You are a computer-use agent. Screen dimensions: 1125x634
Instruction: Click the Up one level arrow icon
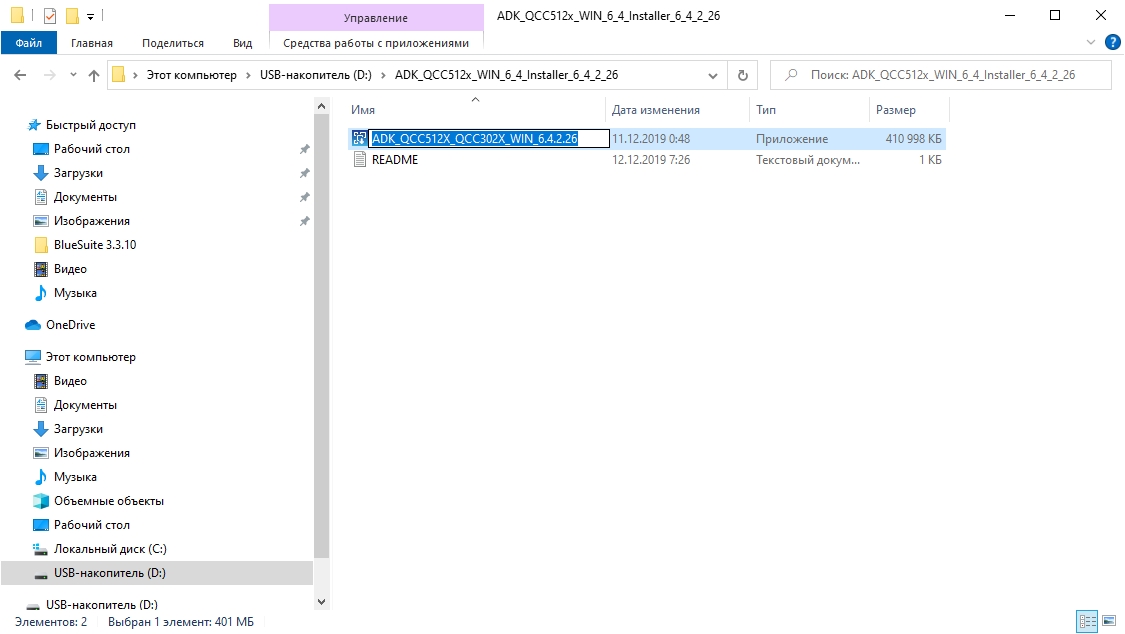click(x=94, y=75)
